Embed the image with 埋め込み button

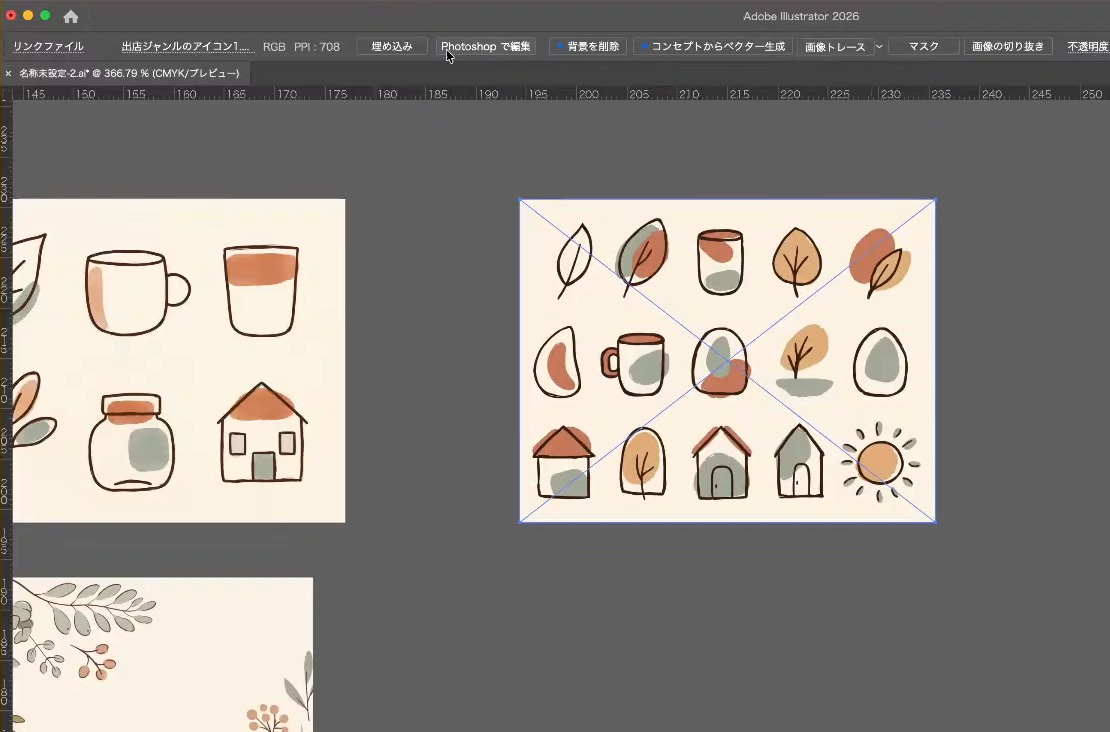click(391, 46)
